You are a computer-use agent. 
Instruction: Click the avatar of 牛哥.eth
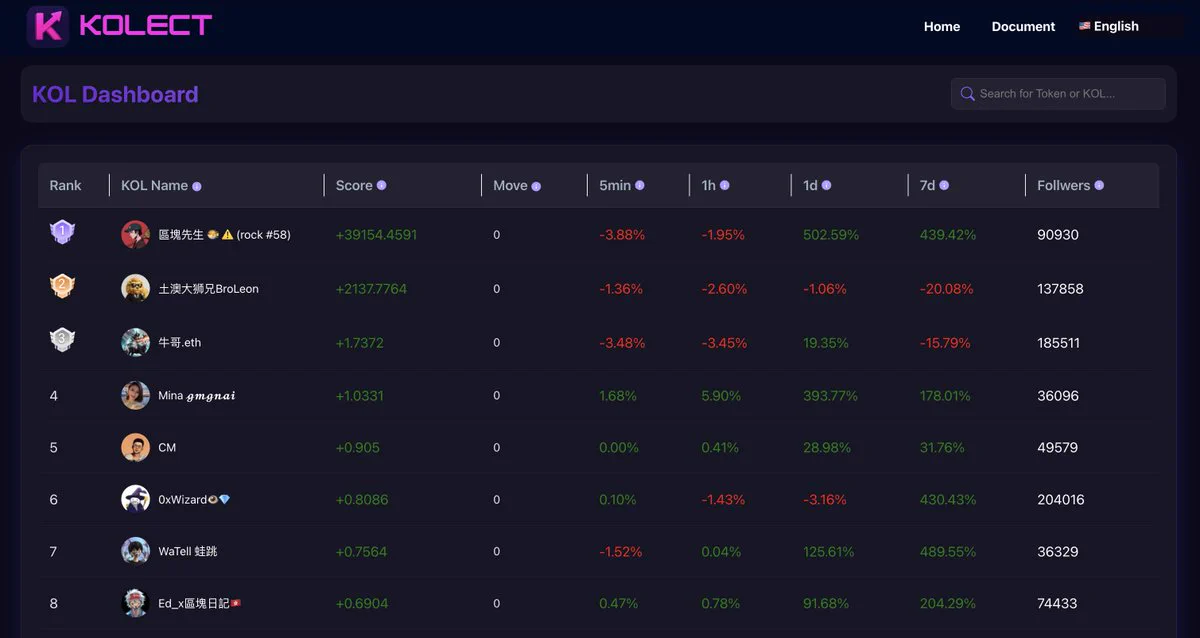135,342
